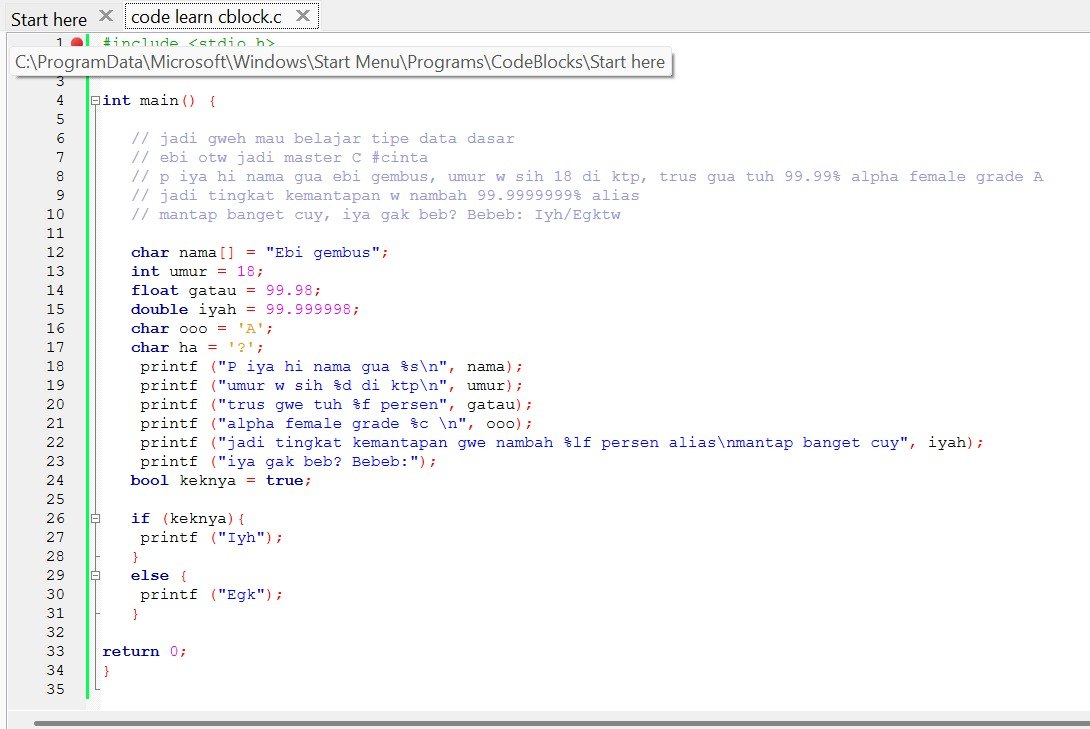Click on printf ("Egk") line

[x=211, y=594]
